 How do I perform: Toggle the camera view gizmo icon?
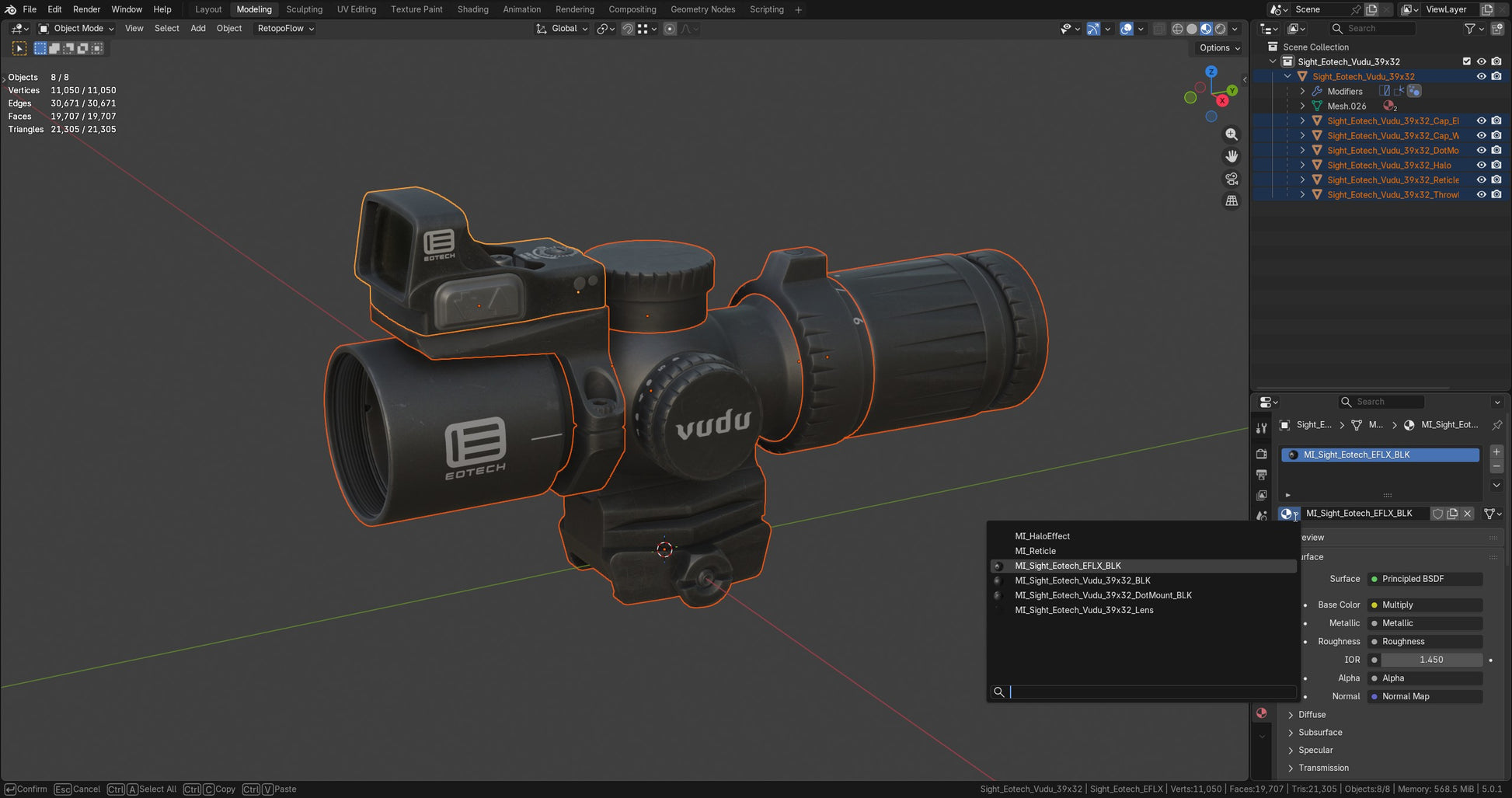click(x=1232, y=179)
